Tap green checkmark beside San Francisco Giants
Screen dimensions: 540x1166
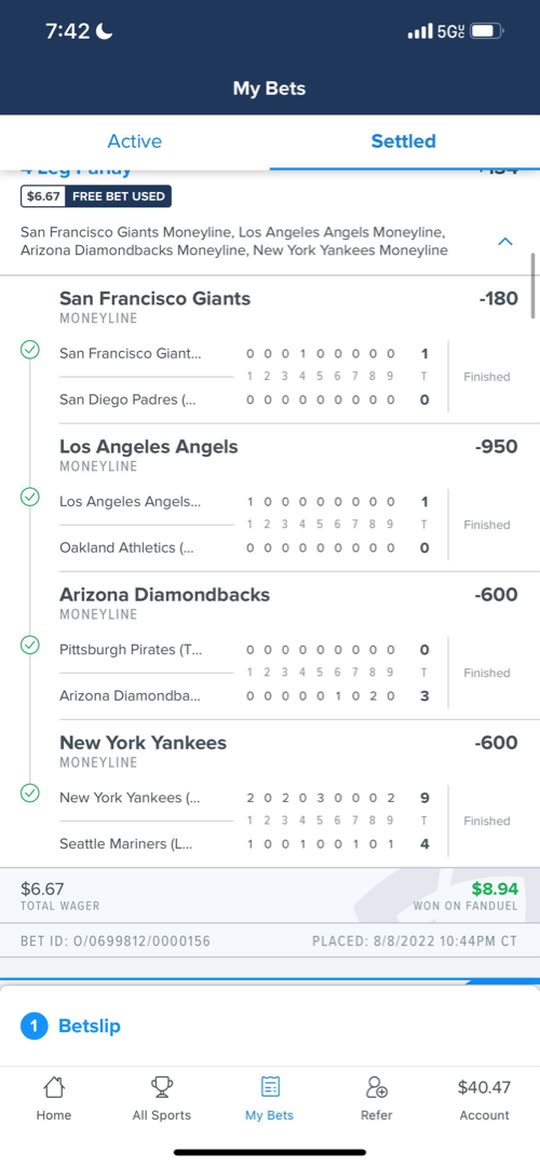(30, 350)
